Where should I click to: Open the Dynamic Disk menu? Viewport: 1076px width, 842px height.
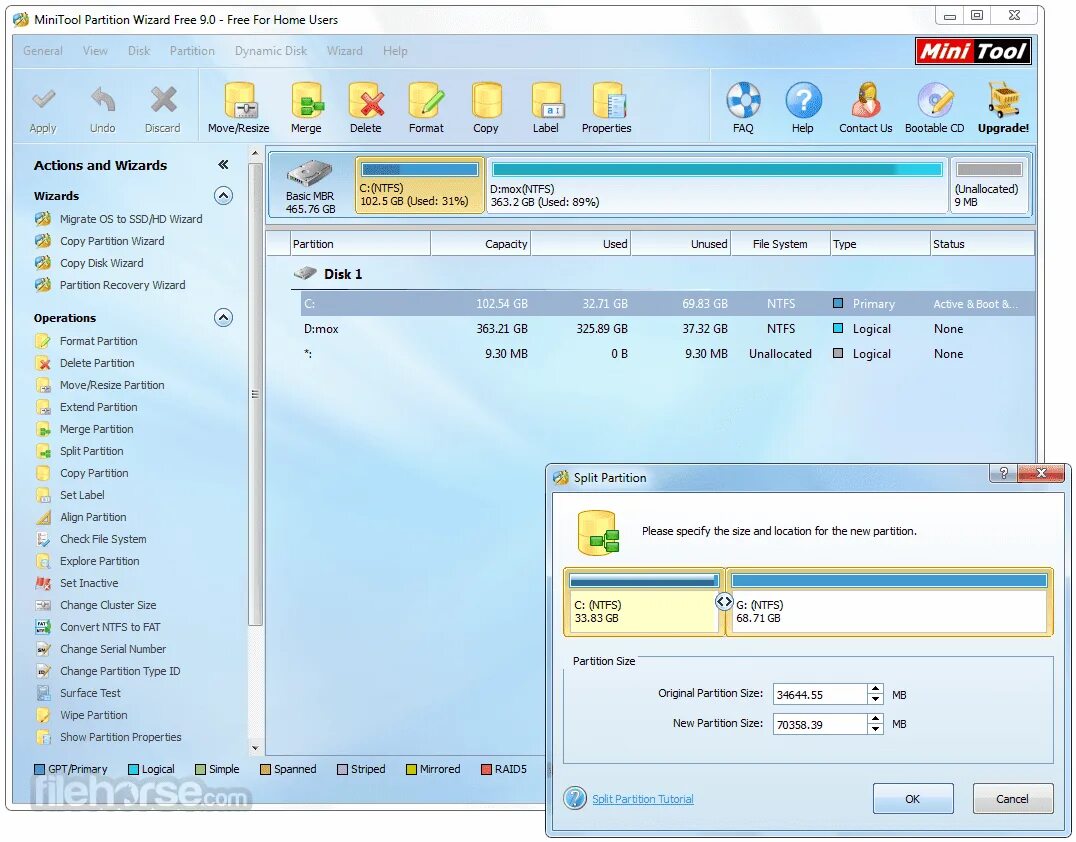271,51
